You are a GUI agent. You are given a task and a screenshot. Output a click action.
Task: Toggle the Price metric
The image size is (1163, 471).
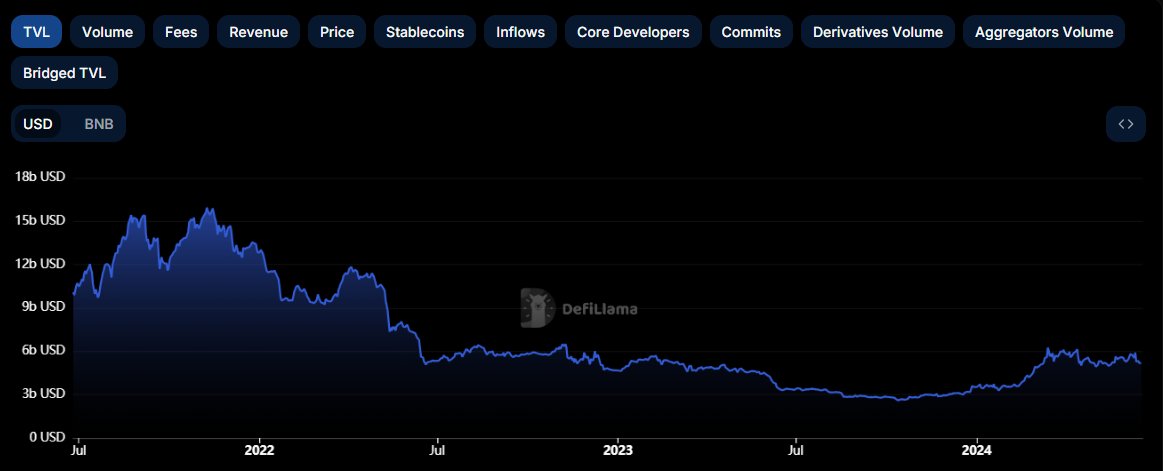coord(337,32)
